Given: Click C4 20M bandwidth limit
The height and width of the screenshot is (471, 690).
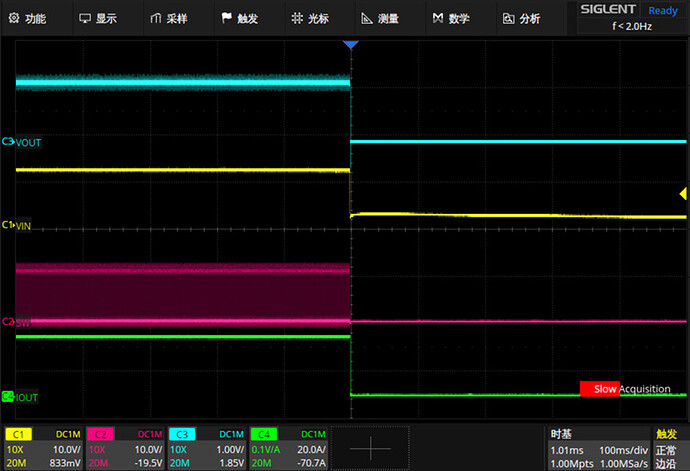Looking at the screenshot, I should (x=261, y=463).
